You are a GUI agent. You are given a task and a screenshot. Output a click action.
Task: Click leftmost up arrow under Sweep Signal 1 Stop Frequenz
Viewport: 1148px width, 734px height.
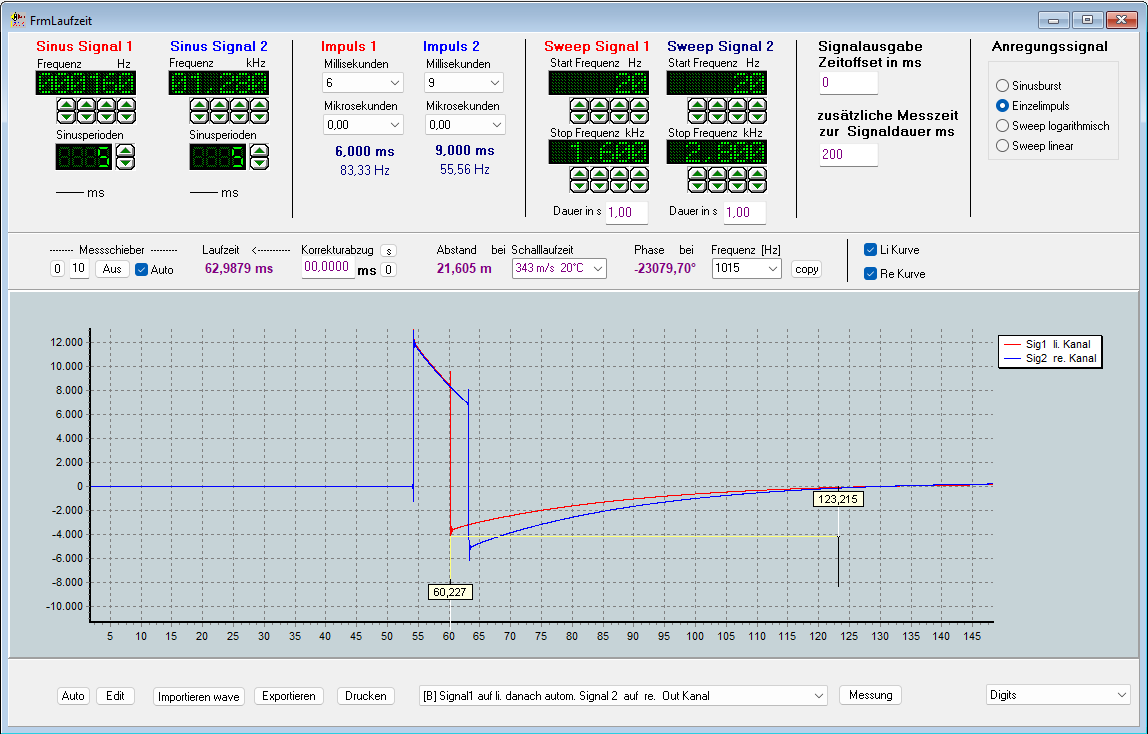click(579, 173)
